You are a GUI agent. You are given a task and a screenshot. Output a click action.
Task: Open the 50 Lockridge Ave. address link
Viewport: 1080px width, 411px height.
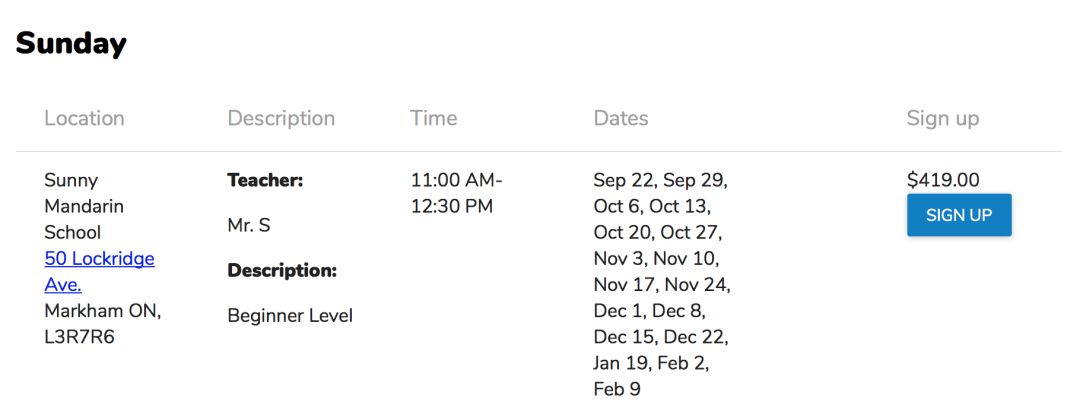[x=99, y=271]
